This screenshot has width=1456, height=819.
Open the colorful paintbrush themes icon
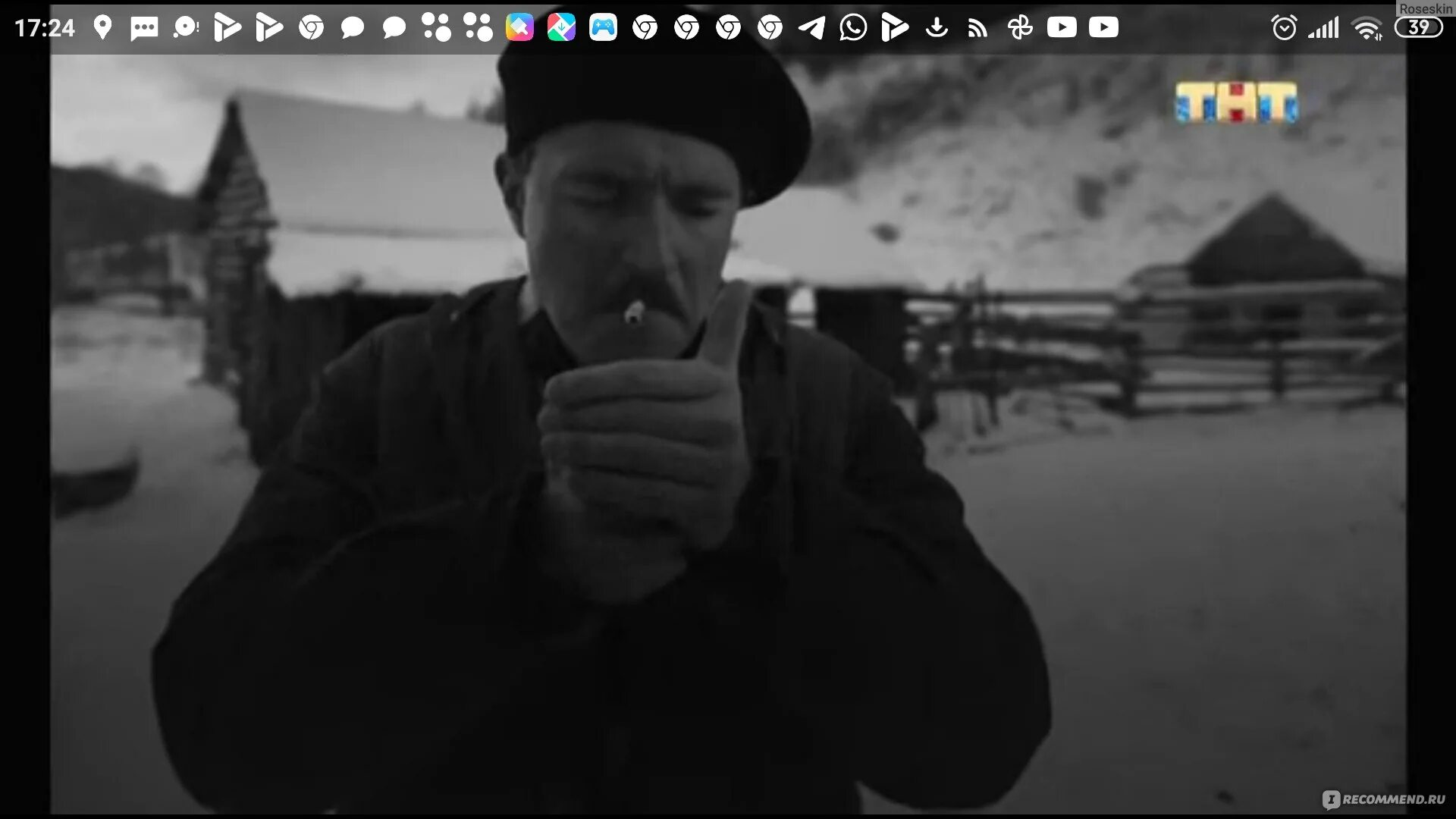pos(519,28)
